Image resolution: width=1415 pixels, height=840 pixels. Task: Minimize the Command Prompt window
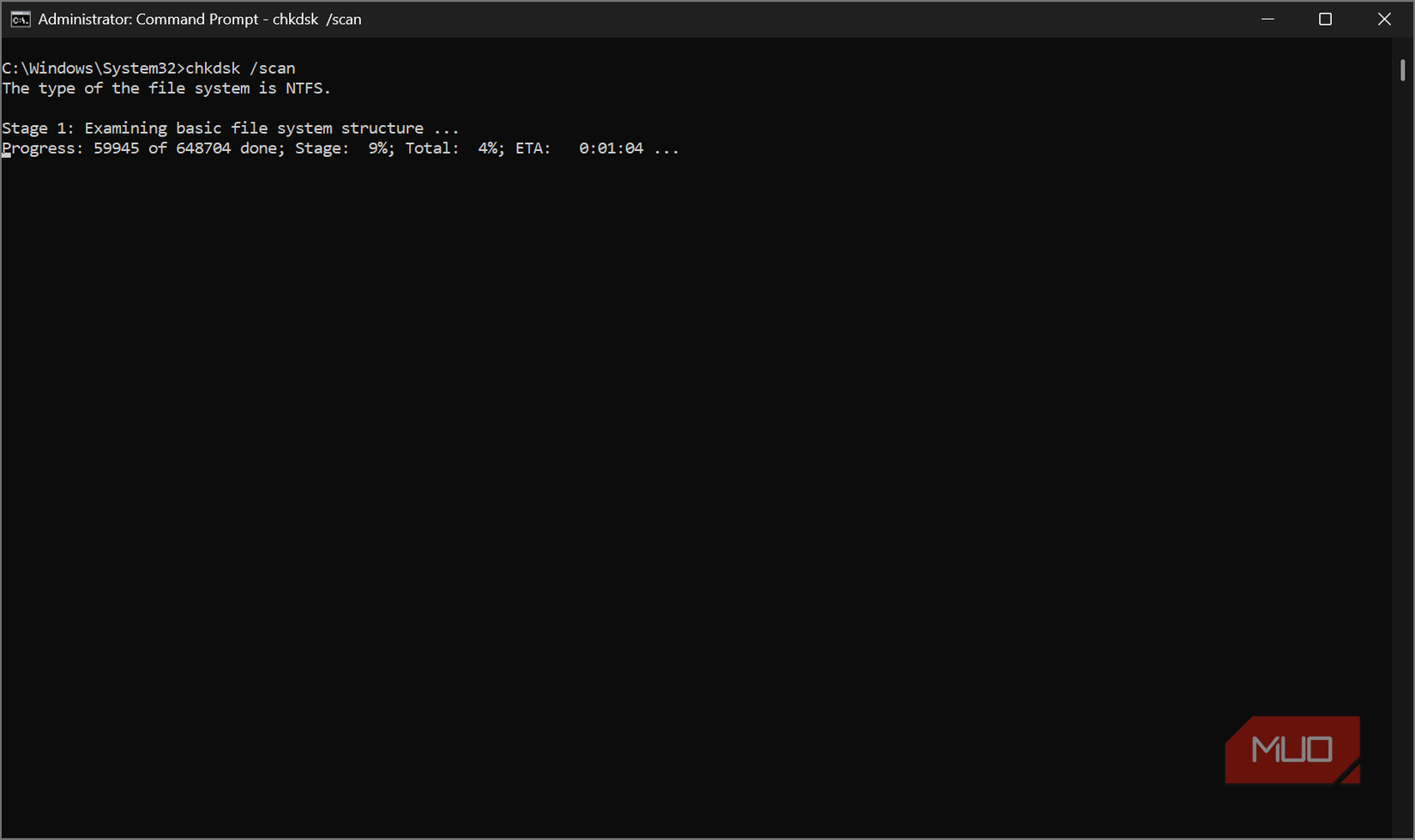(x=1267, y=19)
